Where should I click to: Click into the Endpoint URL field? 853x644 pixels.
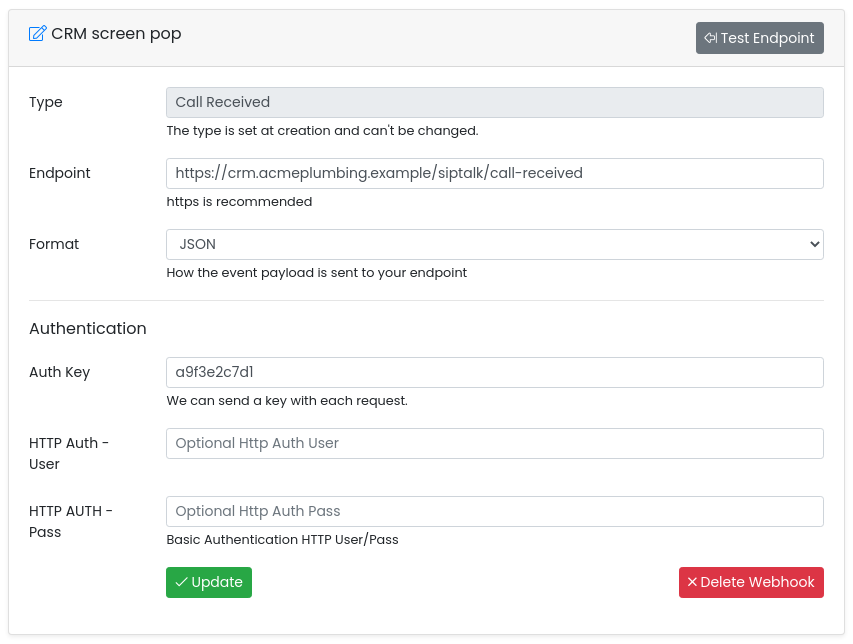(495, 174)
